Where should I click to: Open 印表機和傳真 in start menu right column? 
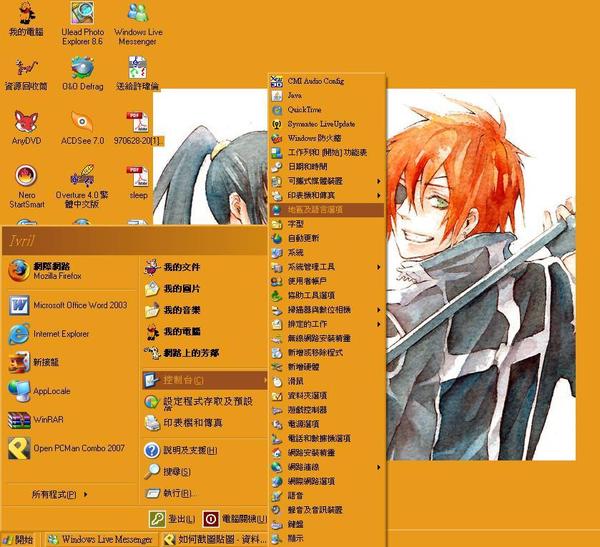205,423
